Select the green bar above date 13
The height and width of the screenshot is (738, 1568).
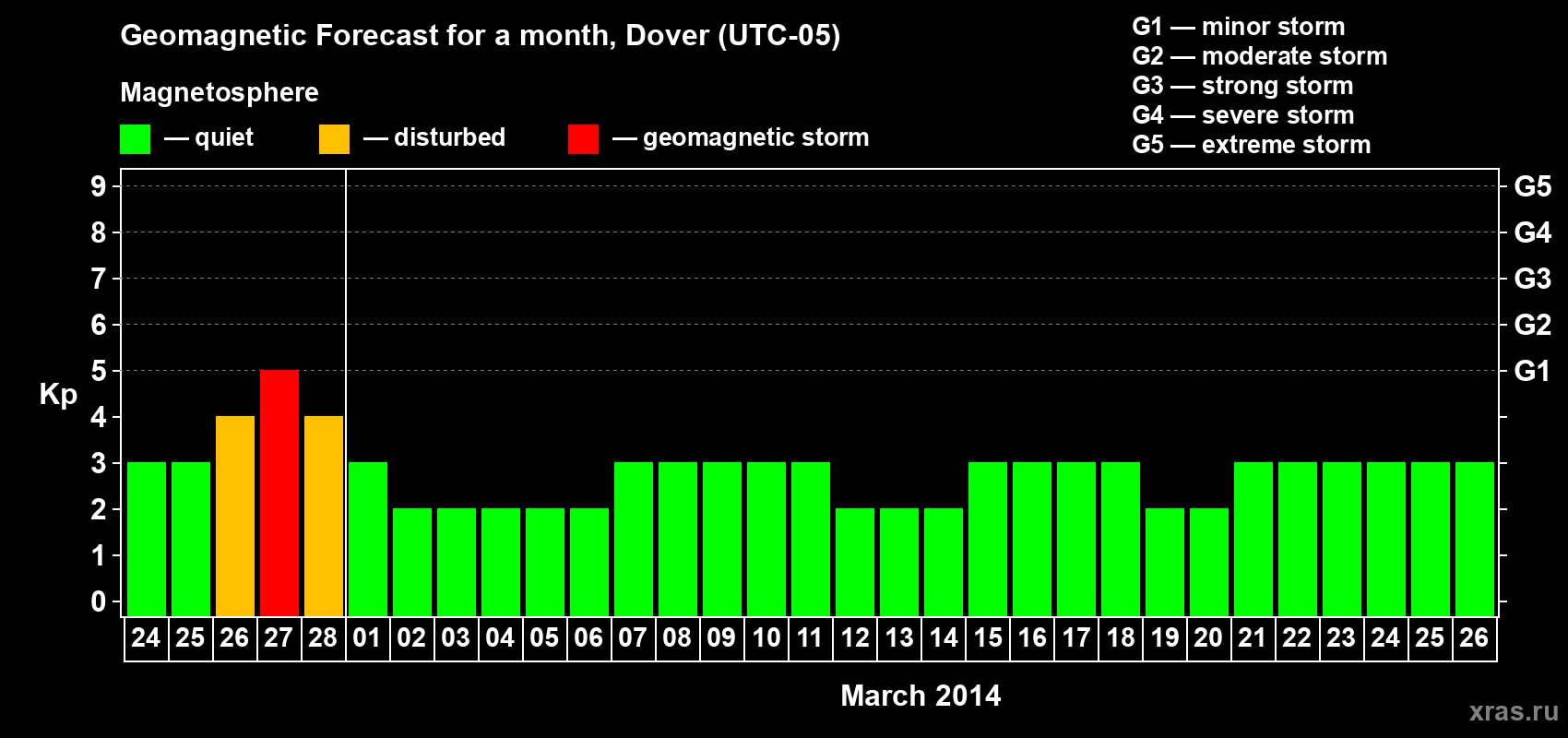[x=899, y=562]
